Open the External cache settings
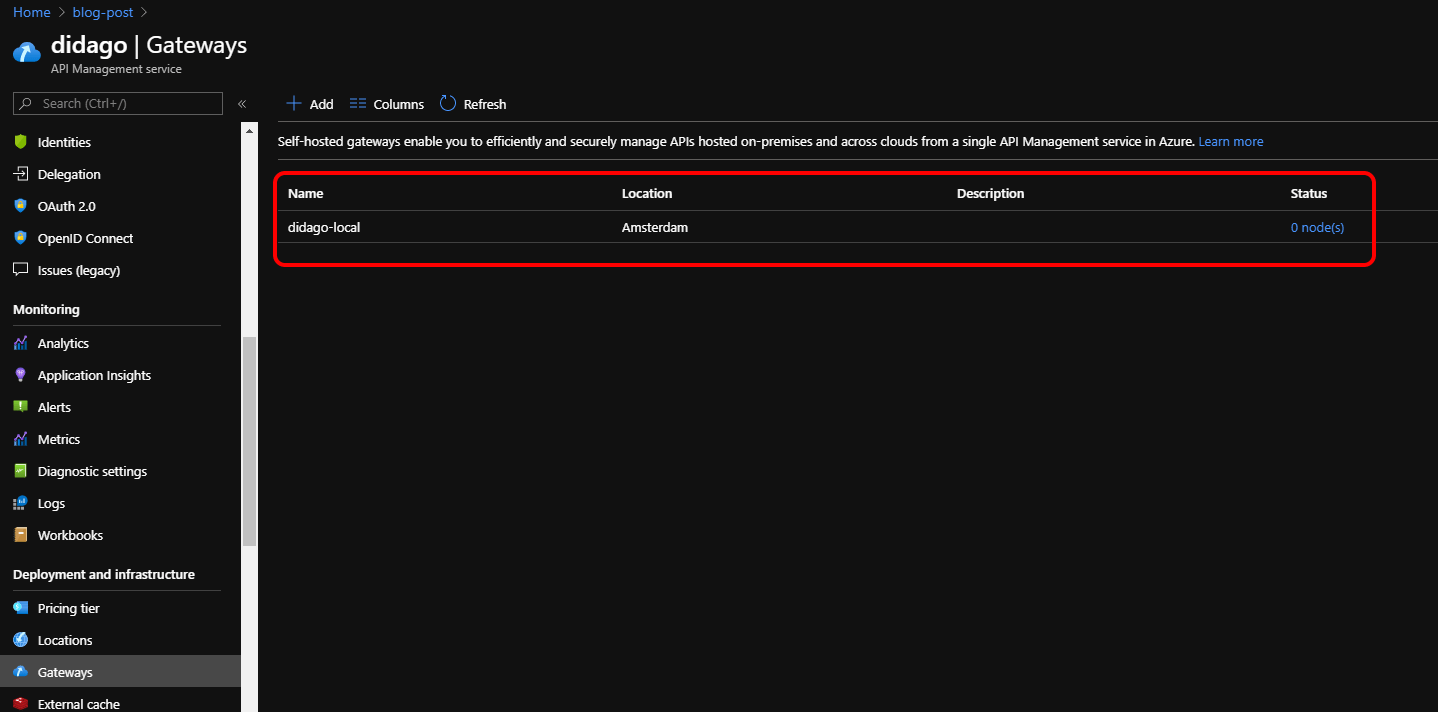 pos(80,703)
